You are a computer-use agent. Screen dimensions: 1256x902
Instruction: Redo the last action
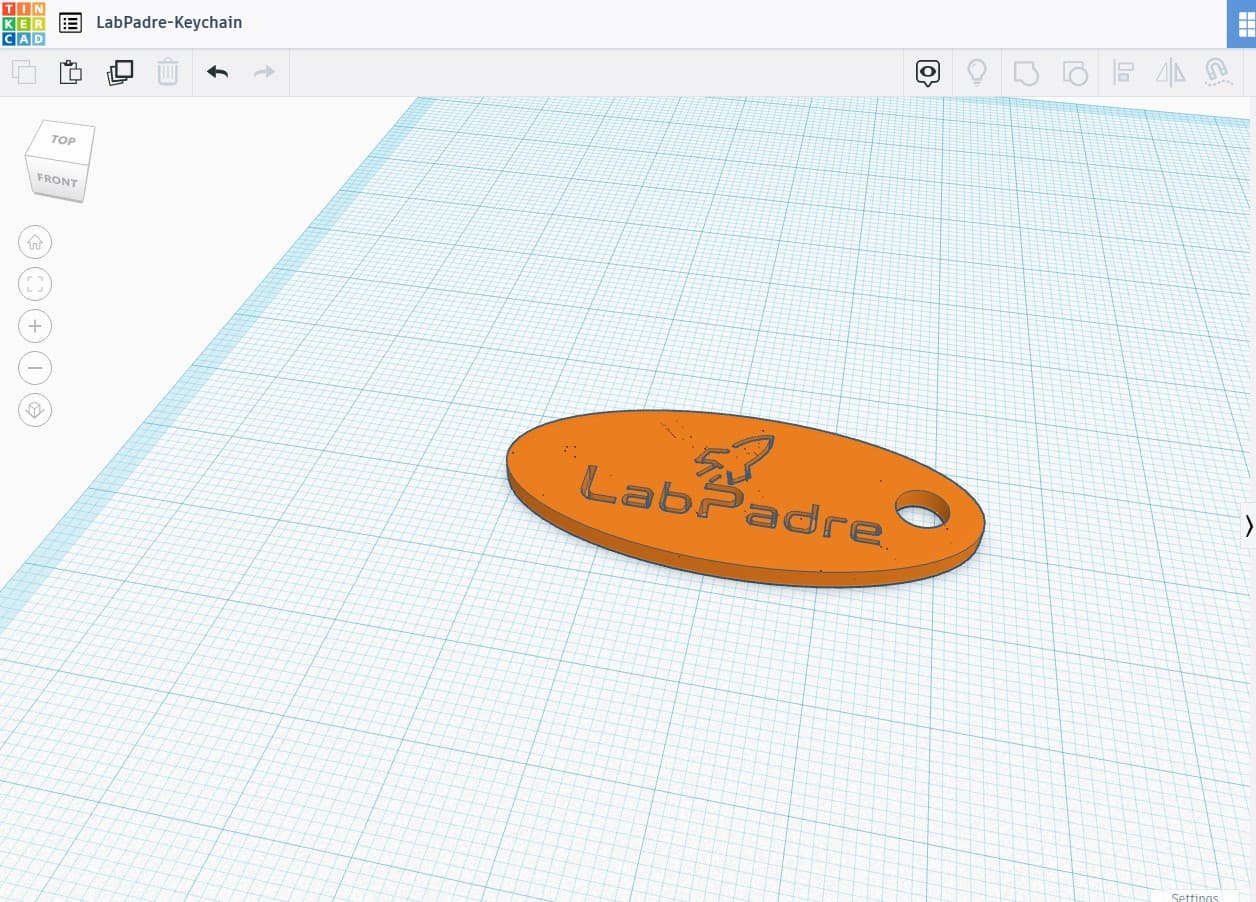point(264,72)
